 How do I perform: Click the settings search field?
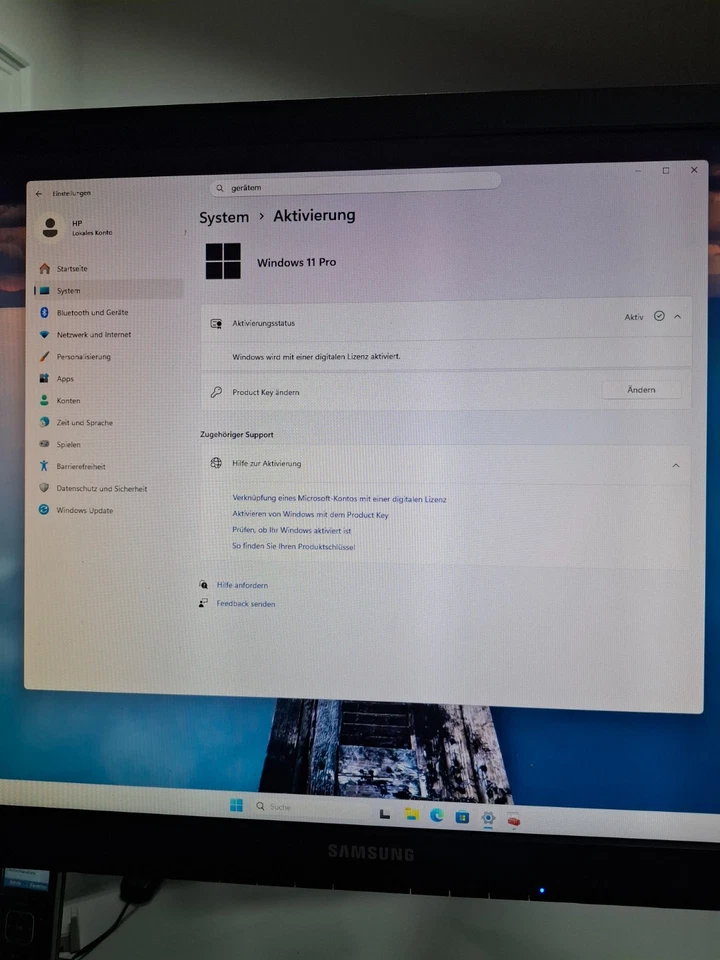click(355, 186)
